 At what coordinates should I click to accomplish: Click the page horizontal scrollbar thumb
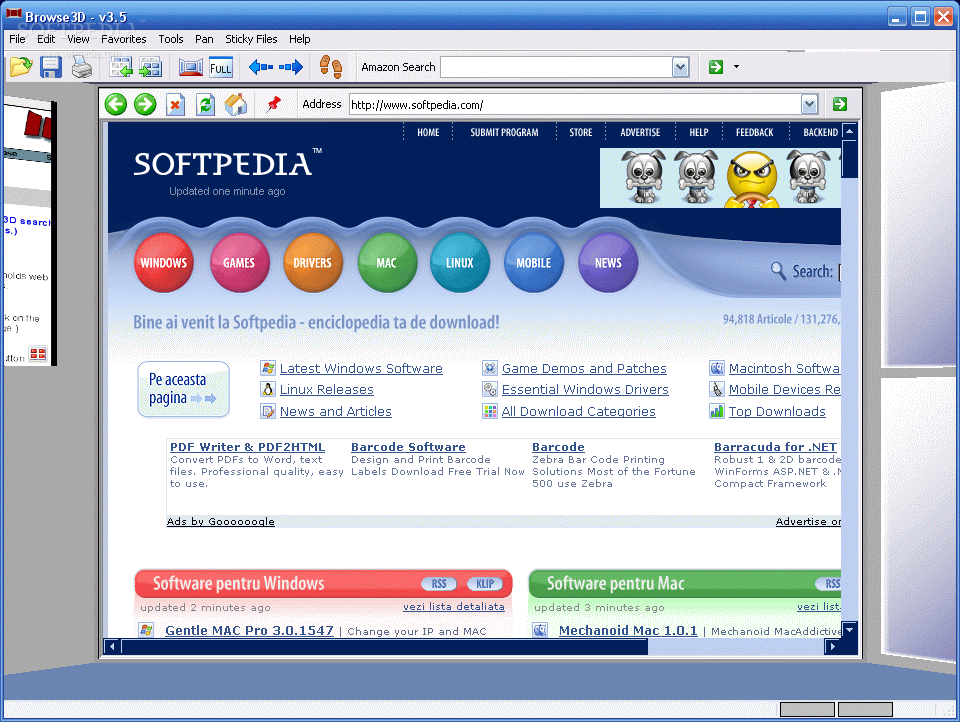pos(384,647)
